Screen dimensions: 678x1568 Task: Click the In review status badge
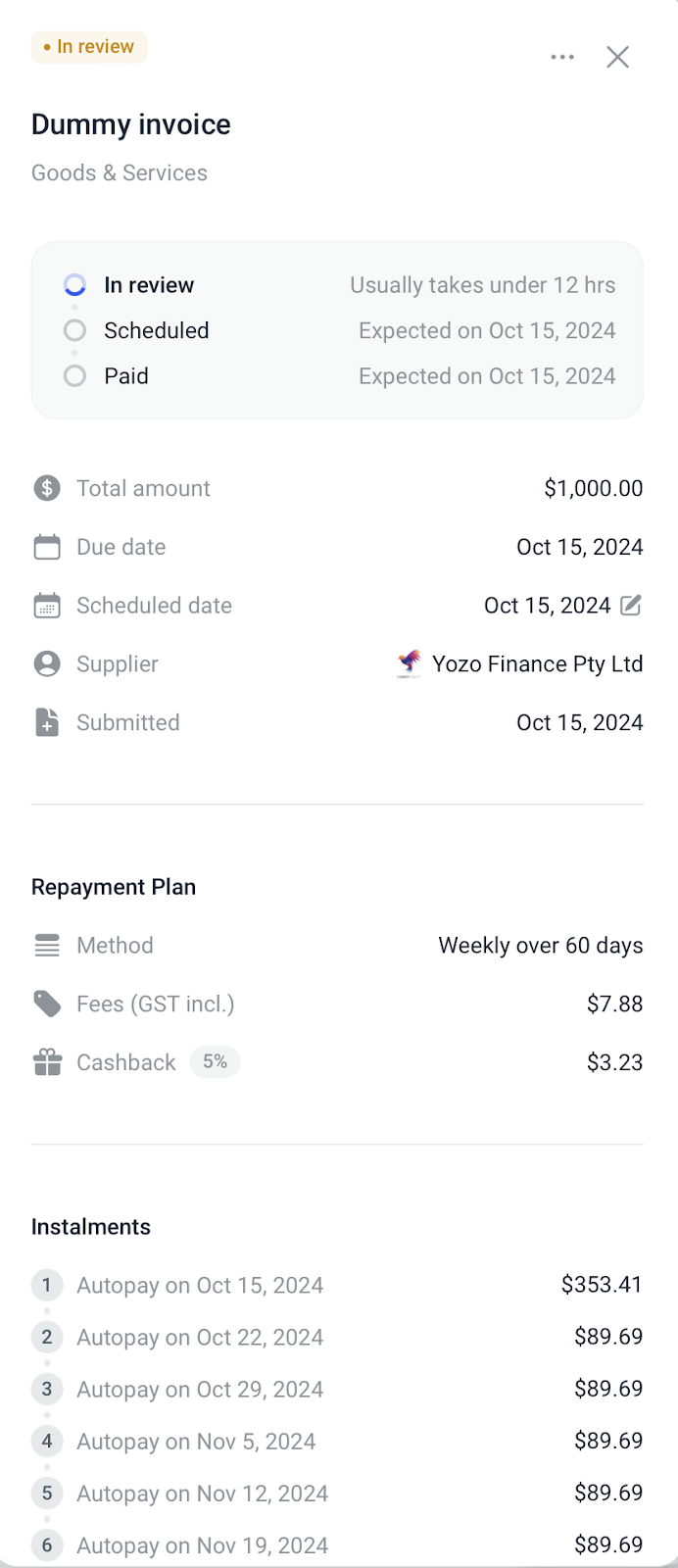(89, 47)
